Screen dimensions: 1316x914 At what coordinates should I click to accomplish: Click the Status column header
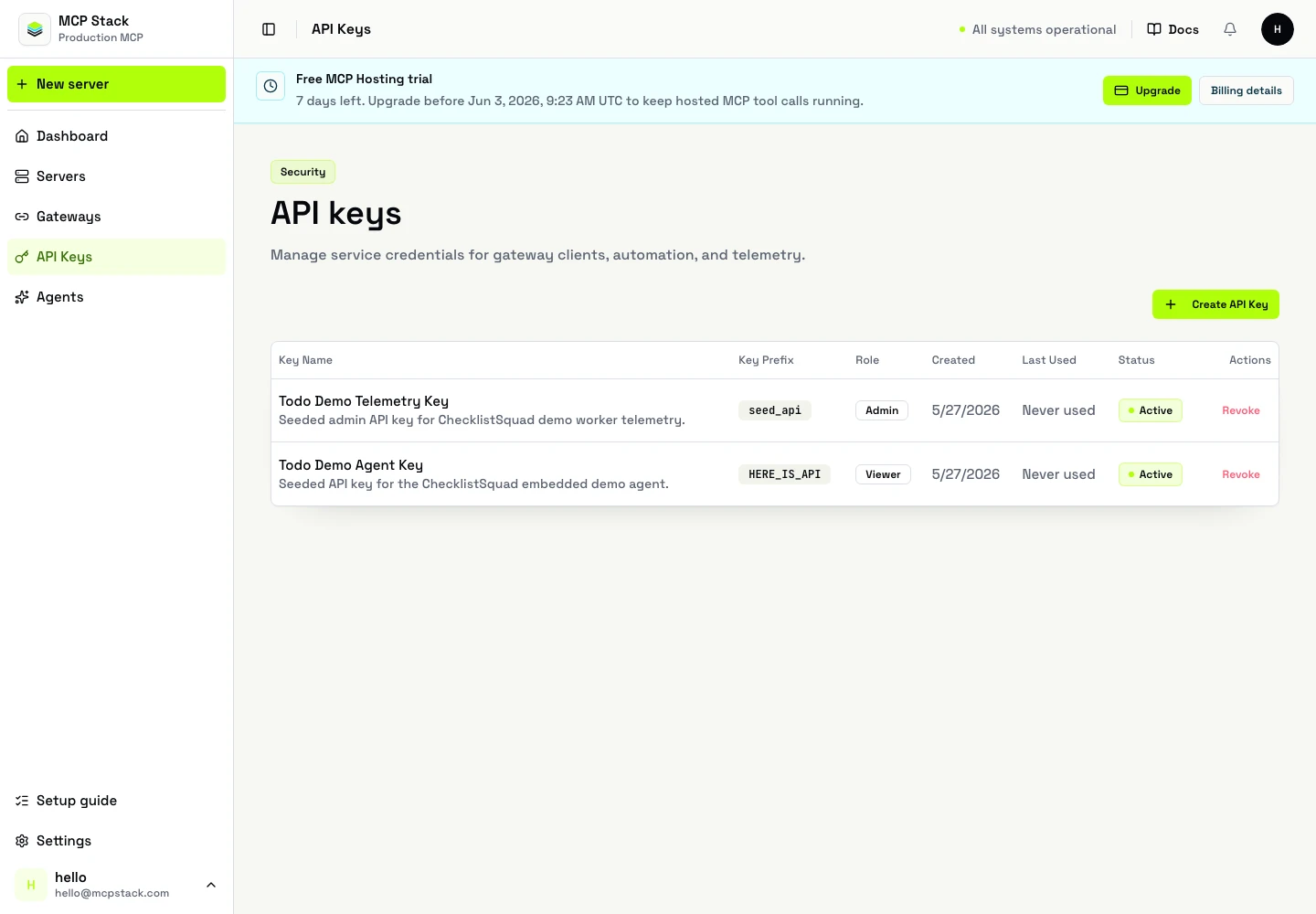point(1136,360)
